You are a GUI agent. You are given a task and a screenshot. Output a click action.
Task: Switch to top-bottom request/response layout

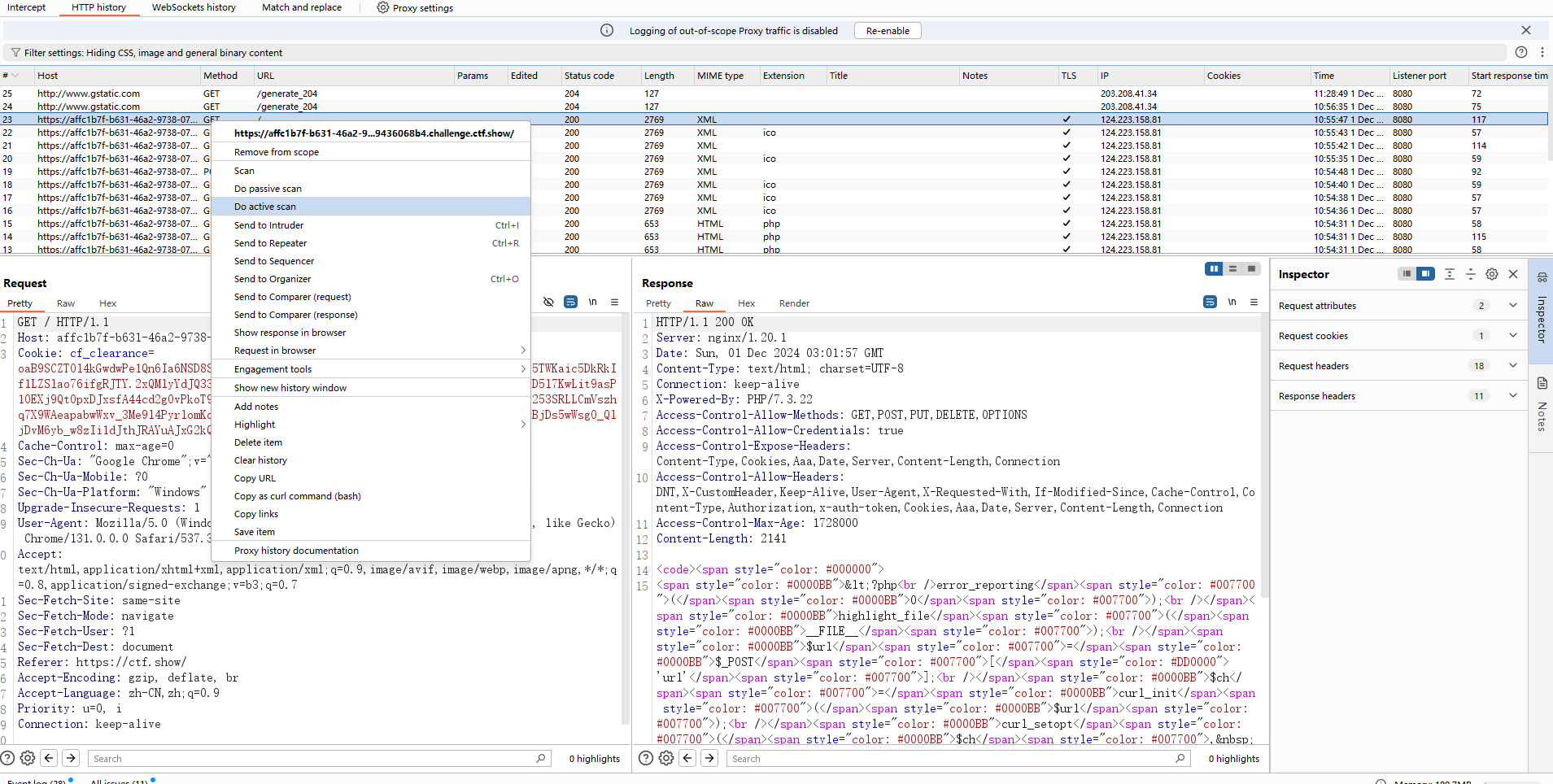click(1232, 269)
